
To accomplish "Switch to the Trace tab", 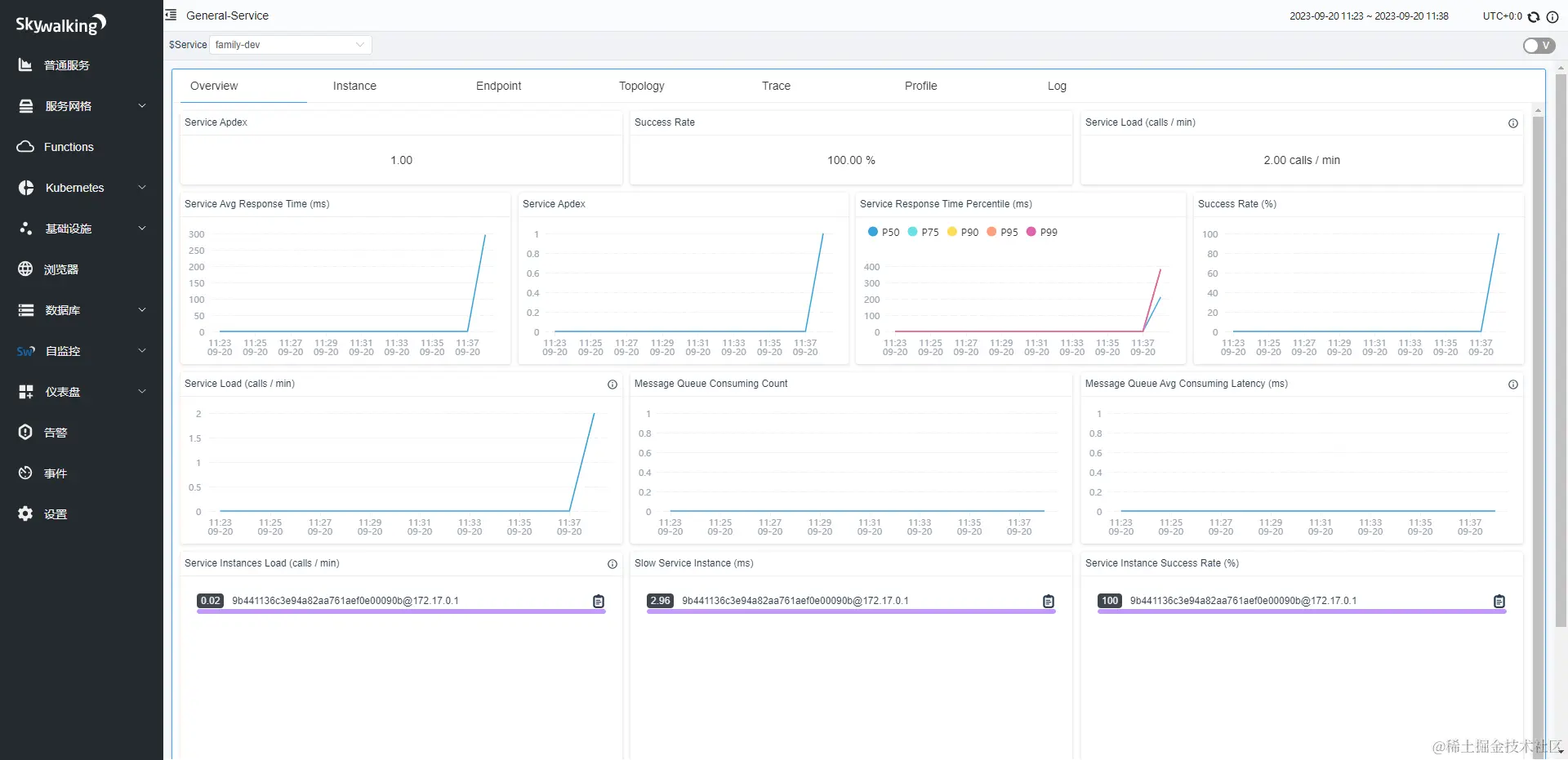I will (776, 86).
